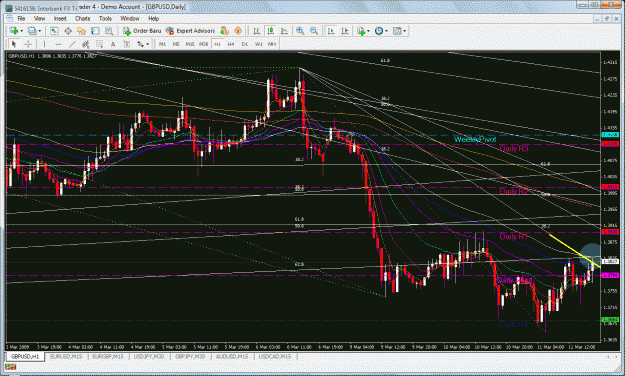Open the New Chart toolbar icon
Screen dimensions: 625x376
(14, 31)
